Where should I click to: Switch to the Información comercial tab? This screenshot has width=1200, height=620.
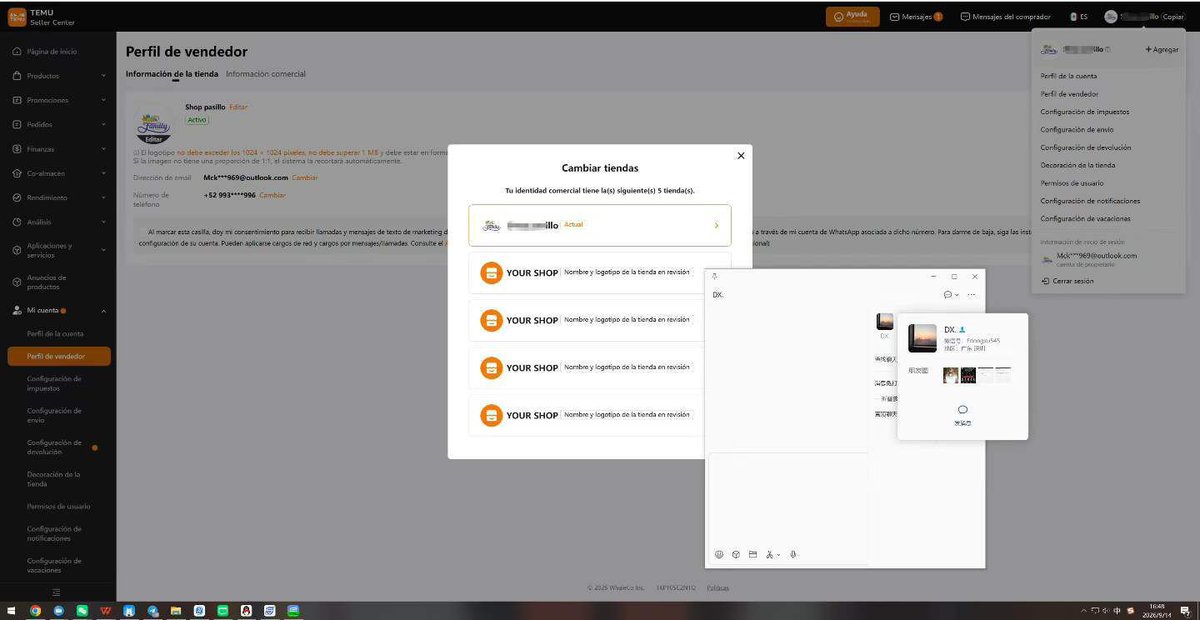266,74
